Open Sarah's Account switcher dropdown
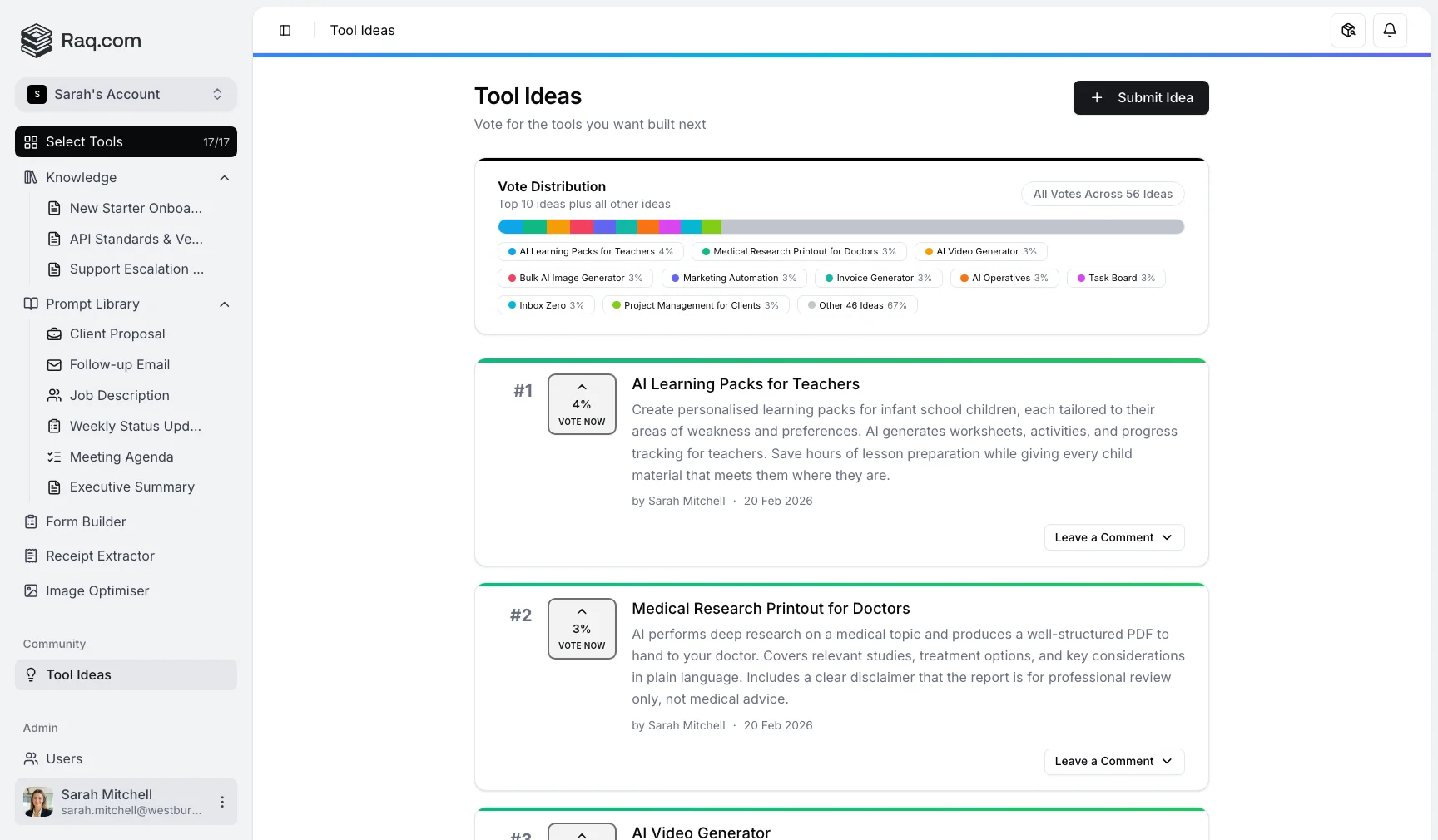The height and width of the screenshot is (840, 1438). click(x=126, y=95)
